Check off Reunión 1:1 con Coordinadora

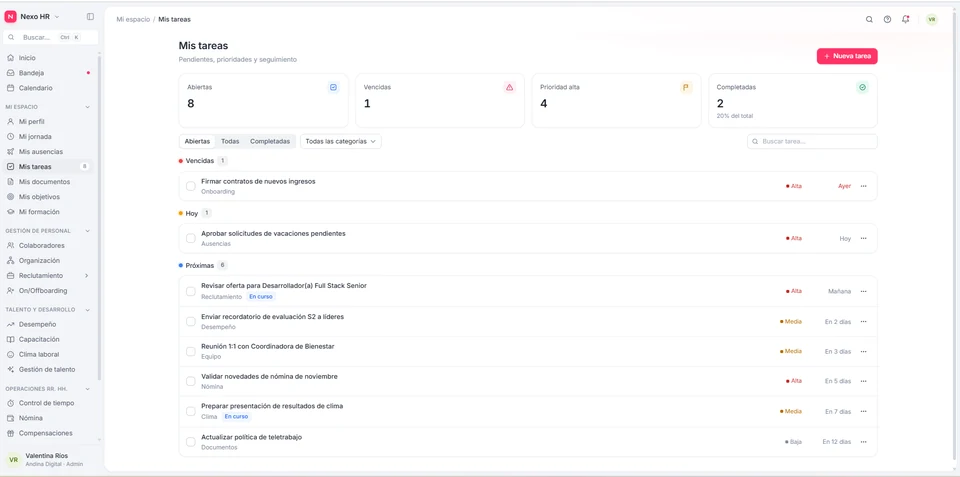190,351
